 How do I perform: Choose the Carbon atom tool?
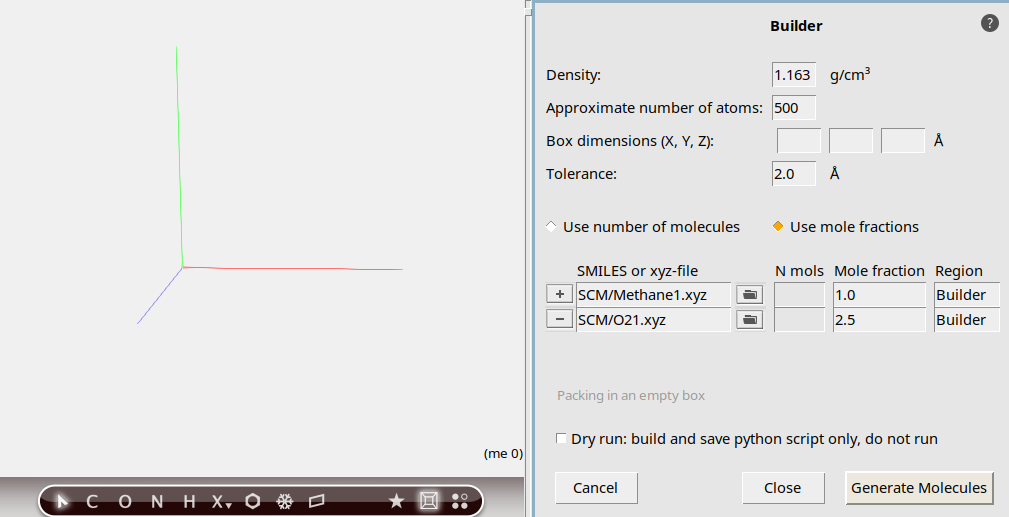click(x=92, y=502)
